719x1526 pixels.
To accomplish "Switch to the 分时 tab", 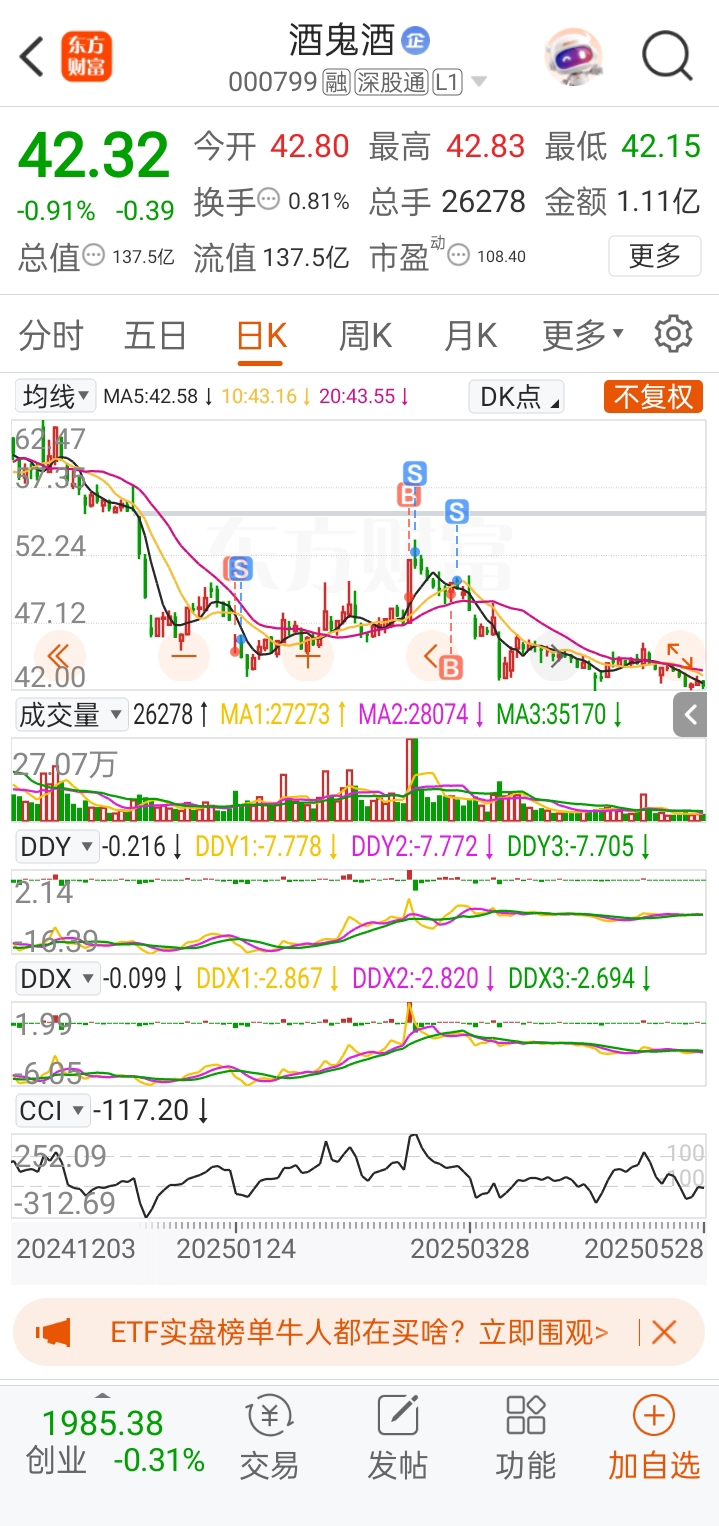I will 52,336.
